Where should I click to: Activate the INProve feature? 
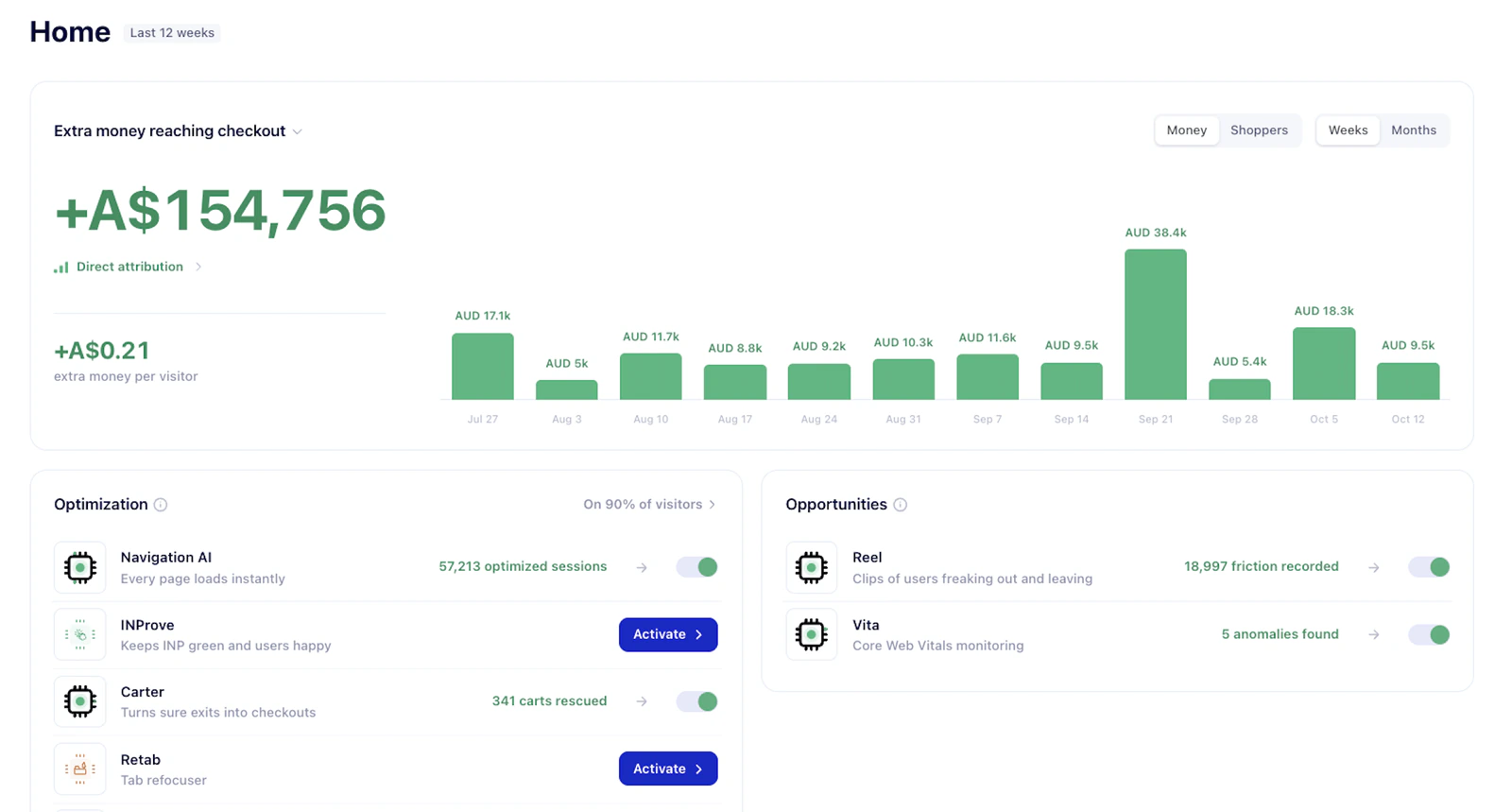pos(668,634)
